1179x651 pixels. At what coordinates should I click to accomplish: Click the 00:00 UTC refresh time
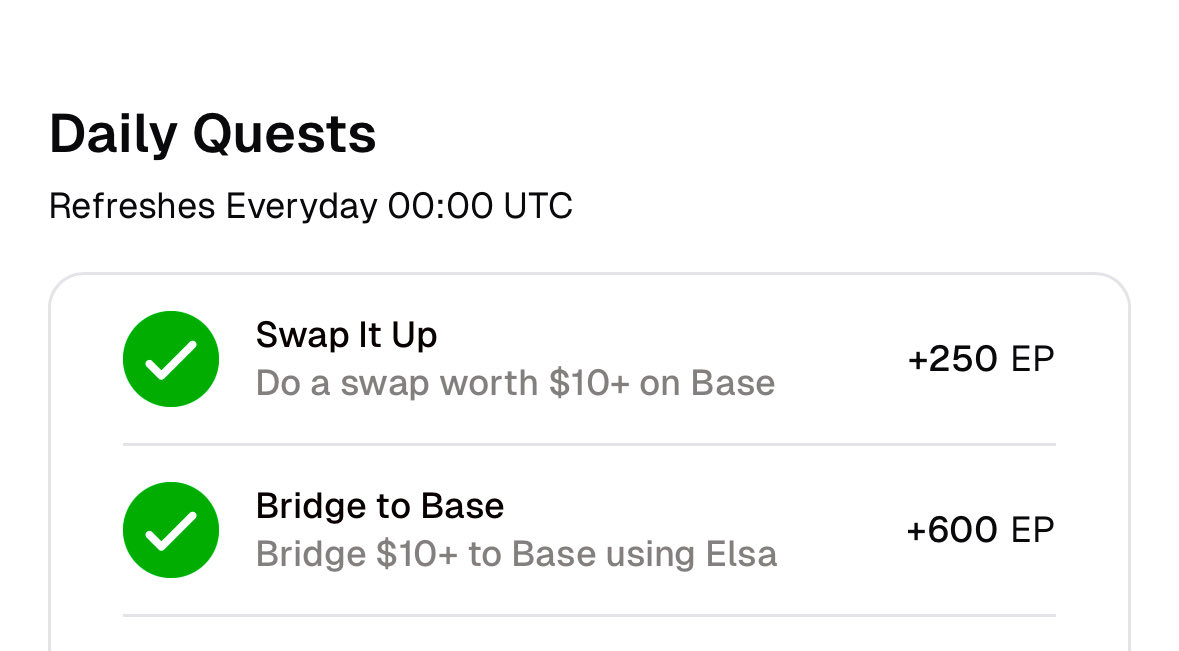pyautogui.click(x=480, y=207)
